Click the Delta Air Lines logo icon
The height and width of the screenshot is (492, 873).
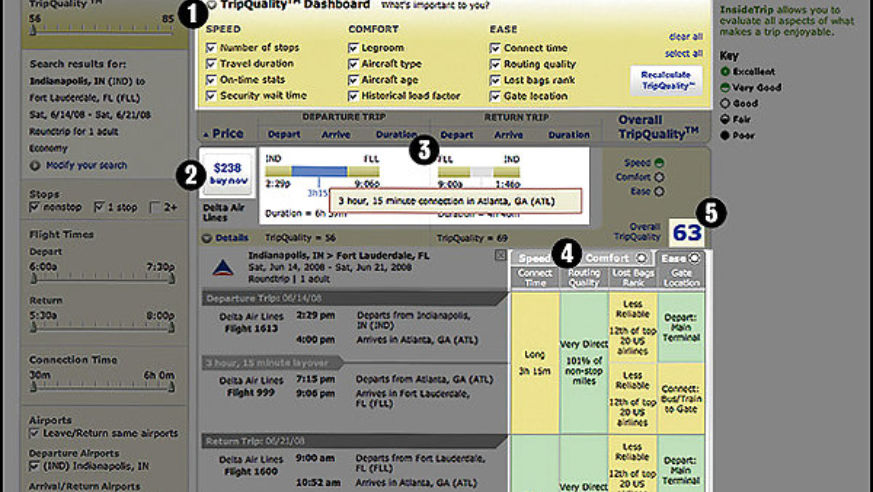pyautogui.click(x=223, y=268)
